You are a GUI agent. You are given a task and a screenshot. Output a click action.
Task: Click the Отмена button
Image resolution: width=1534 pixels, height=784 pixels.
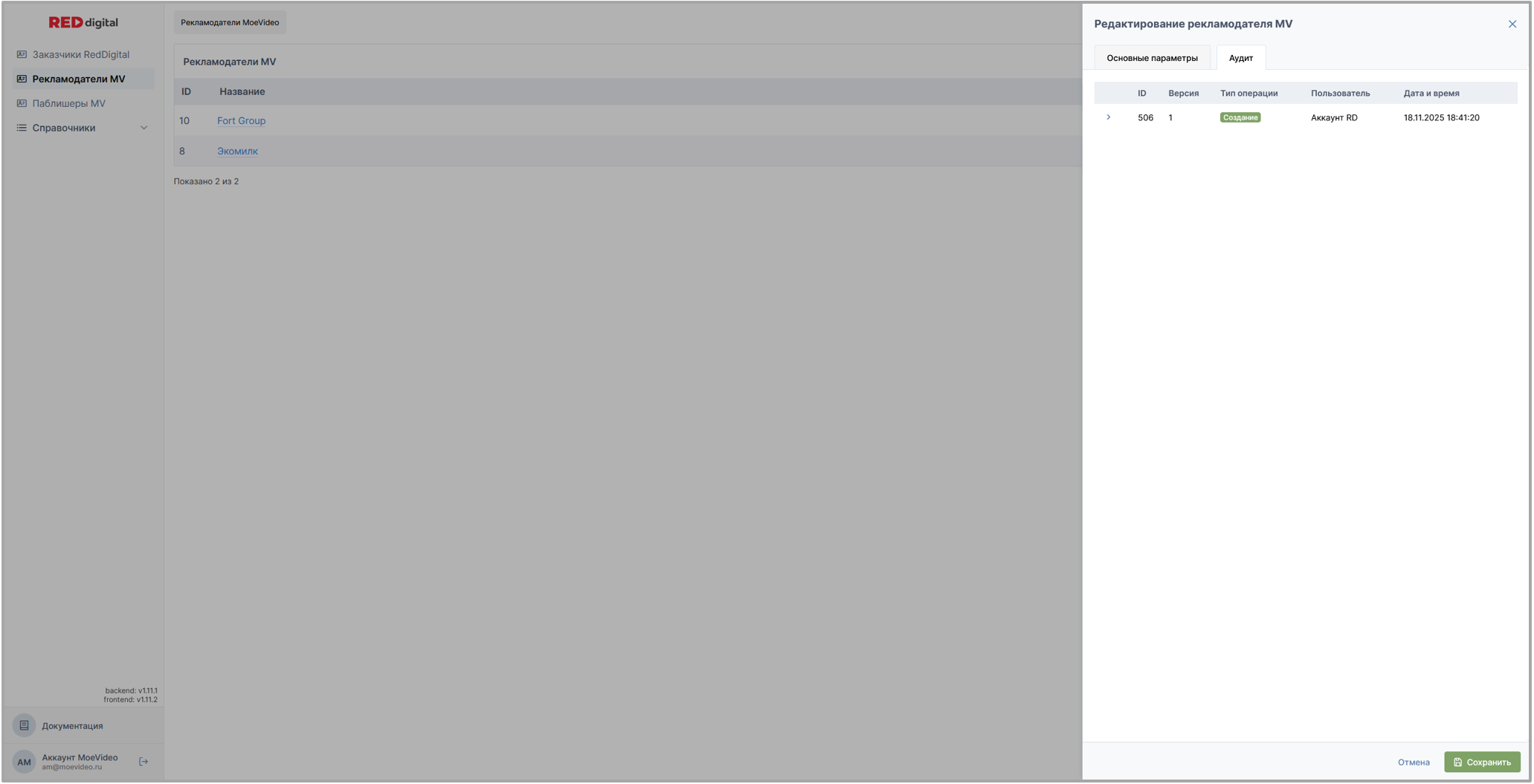tap(1413, 762)
